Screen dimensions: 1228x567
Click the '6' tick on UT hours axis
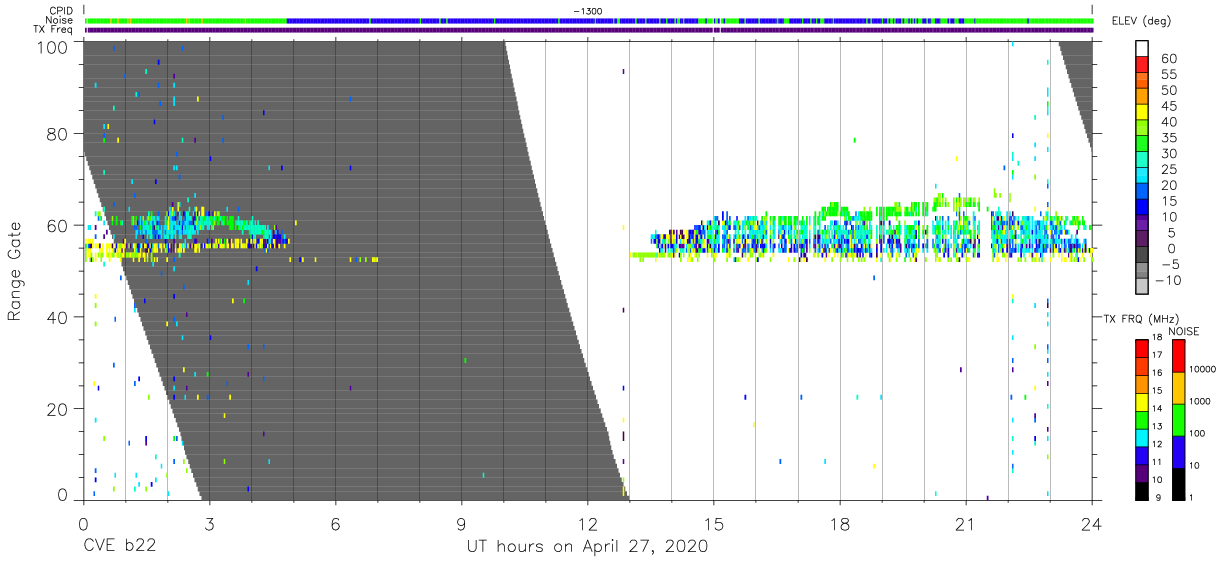tap(335, 524)
